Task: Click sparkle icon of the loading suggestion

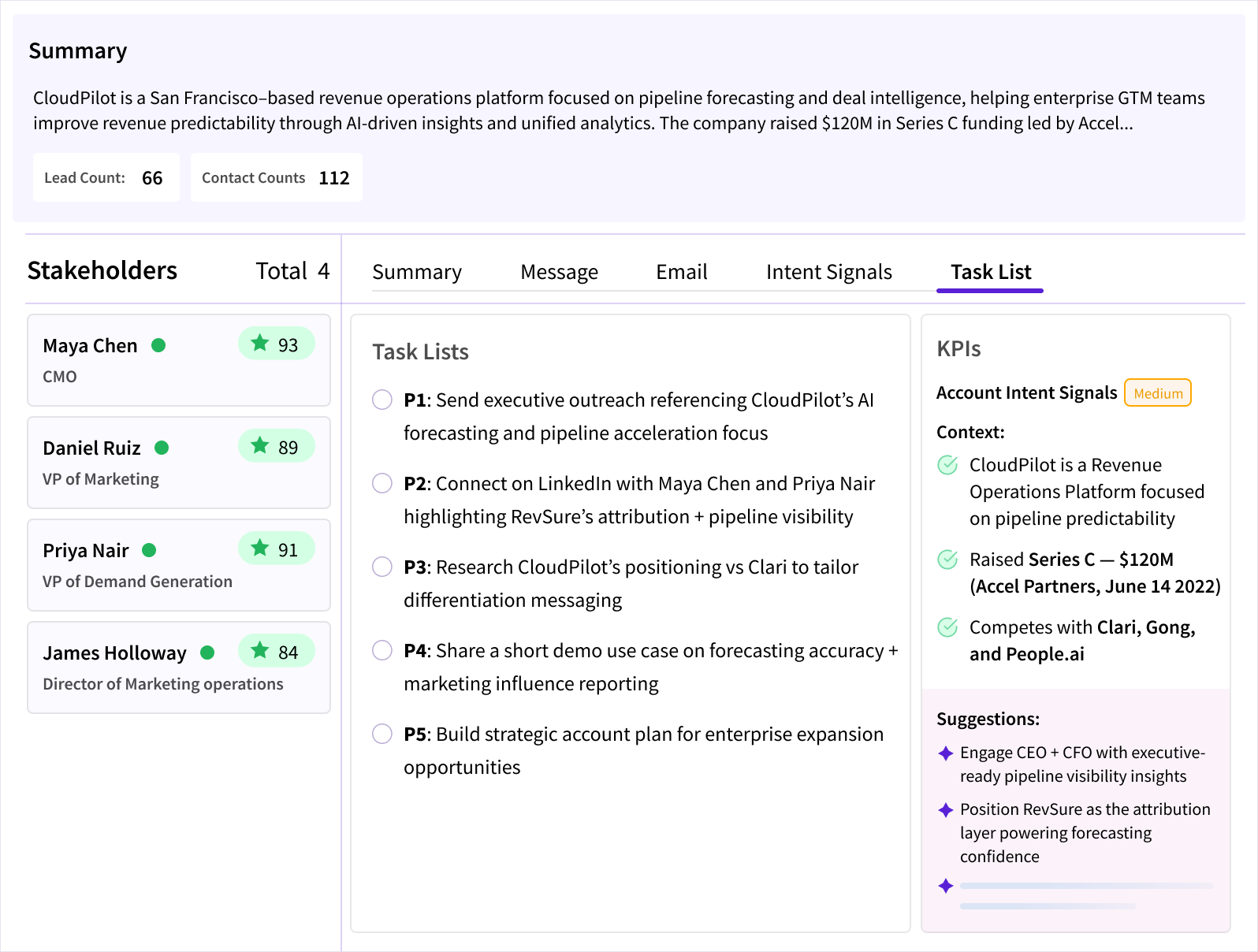Action: [946, 886]
